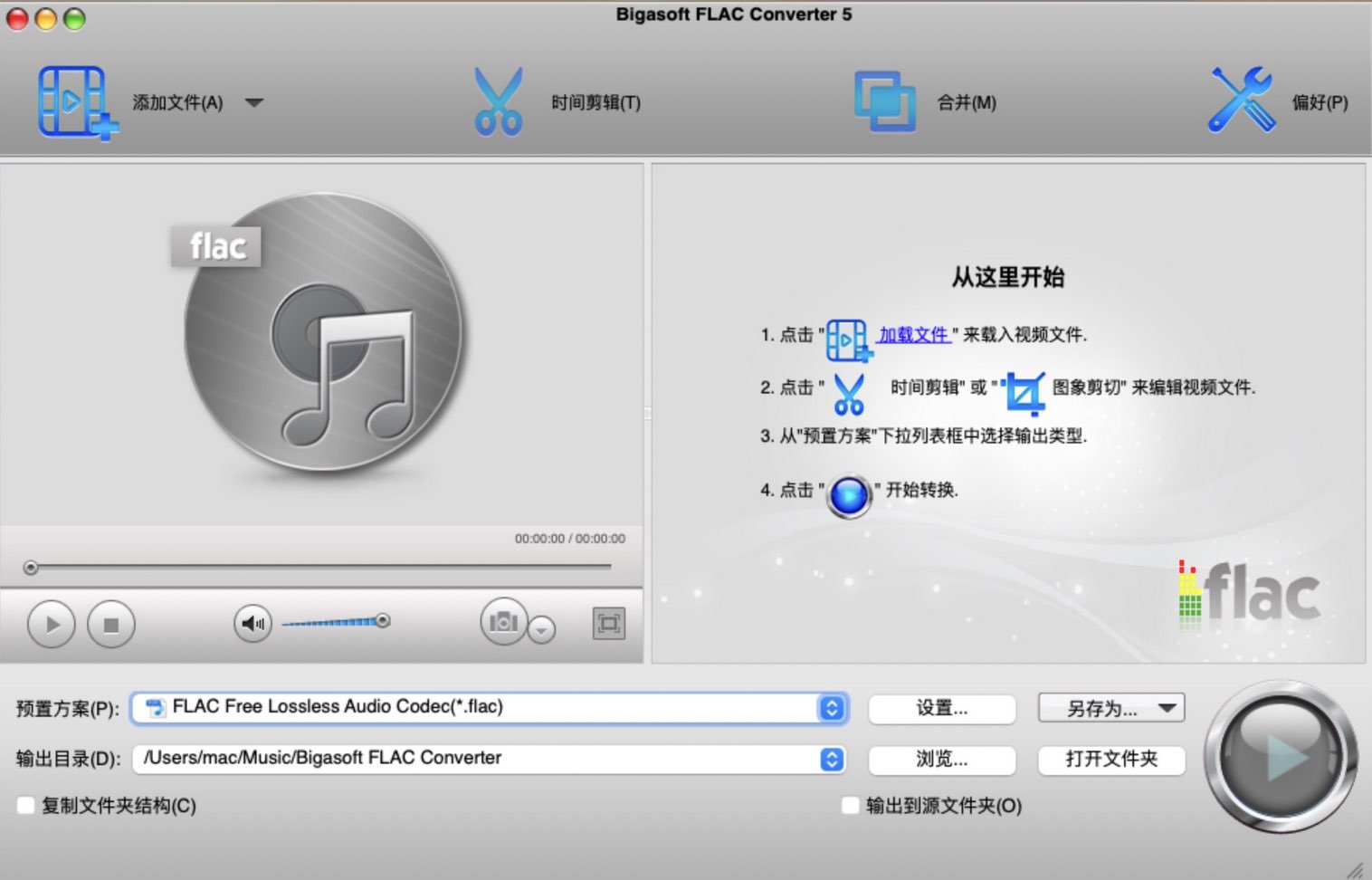Mute audio using the speaker icon
This screenshot has width=1372, height=880.
(252, 623)
